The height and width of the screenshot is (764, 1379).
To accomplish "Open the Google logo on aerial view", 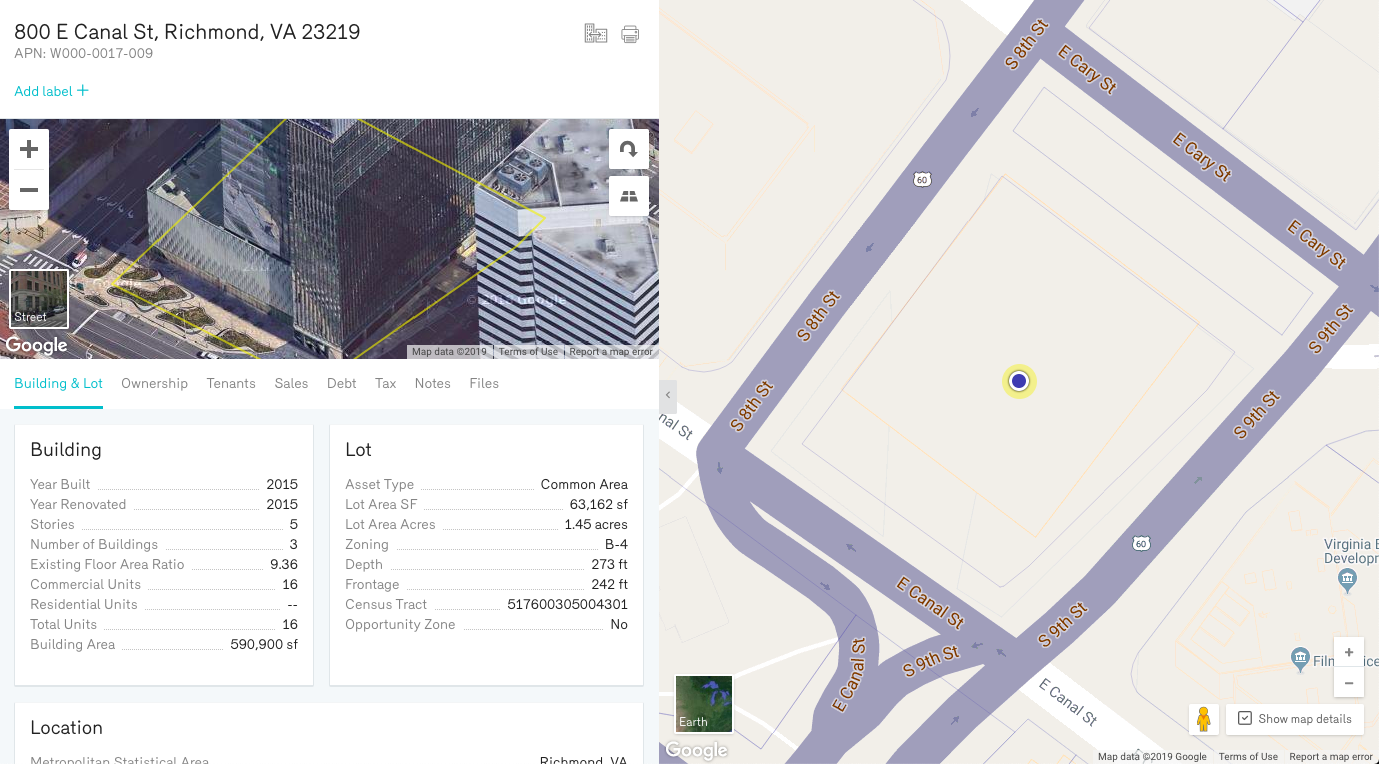I will pyautogui.click(x=37, y=346).
